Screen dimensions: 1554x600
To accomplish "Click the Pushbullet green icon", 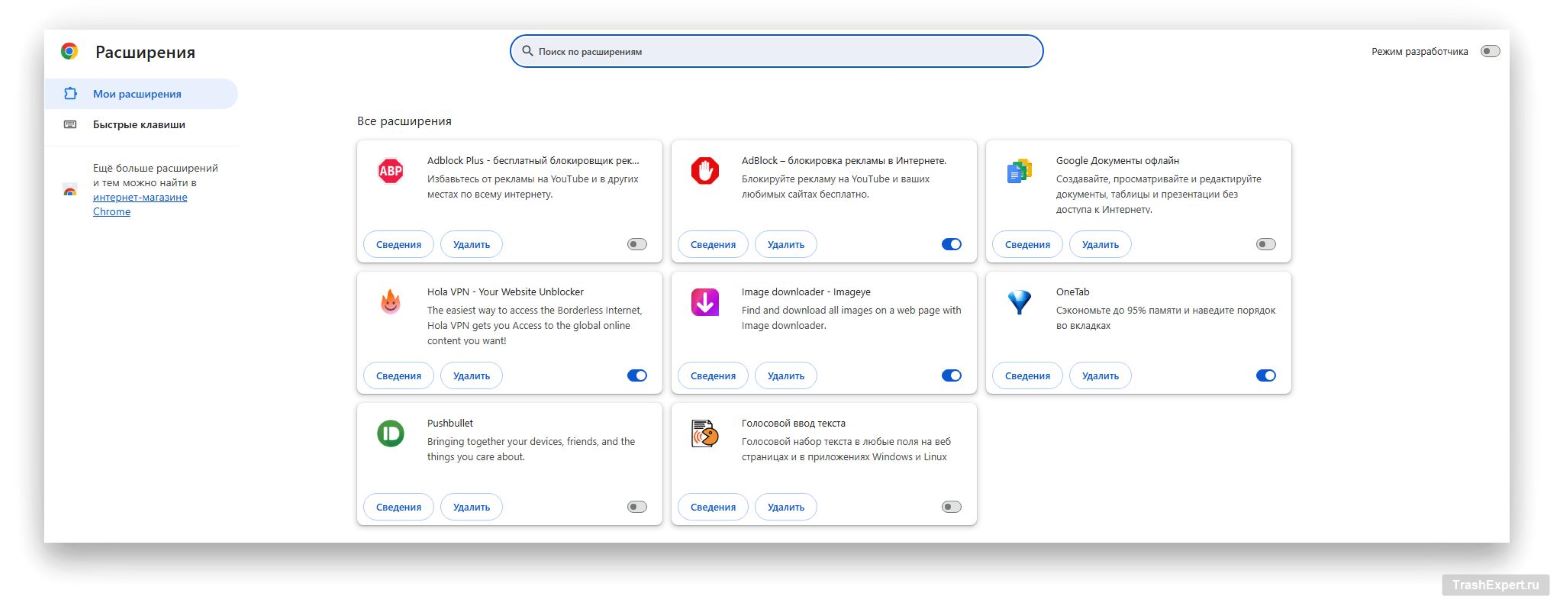I will coord(390,433).
